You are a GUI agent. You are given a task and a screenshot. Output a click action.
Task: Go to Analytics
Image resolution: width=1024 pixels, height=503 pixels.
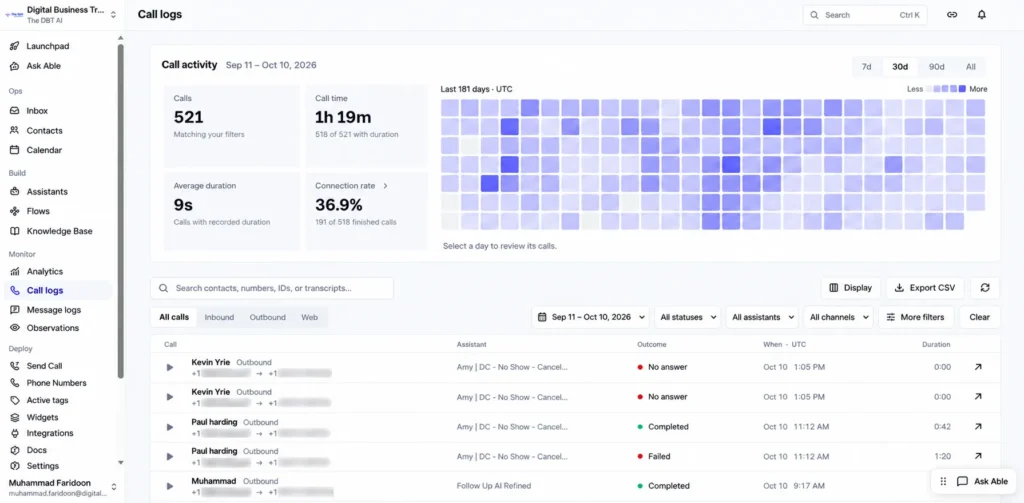click(44, 272)
